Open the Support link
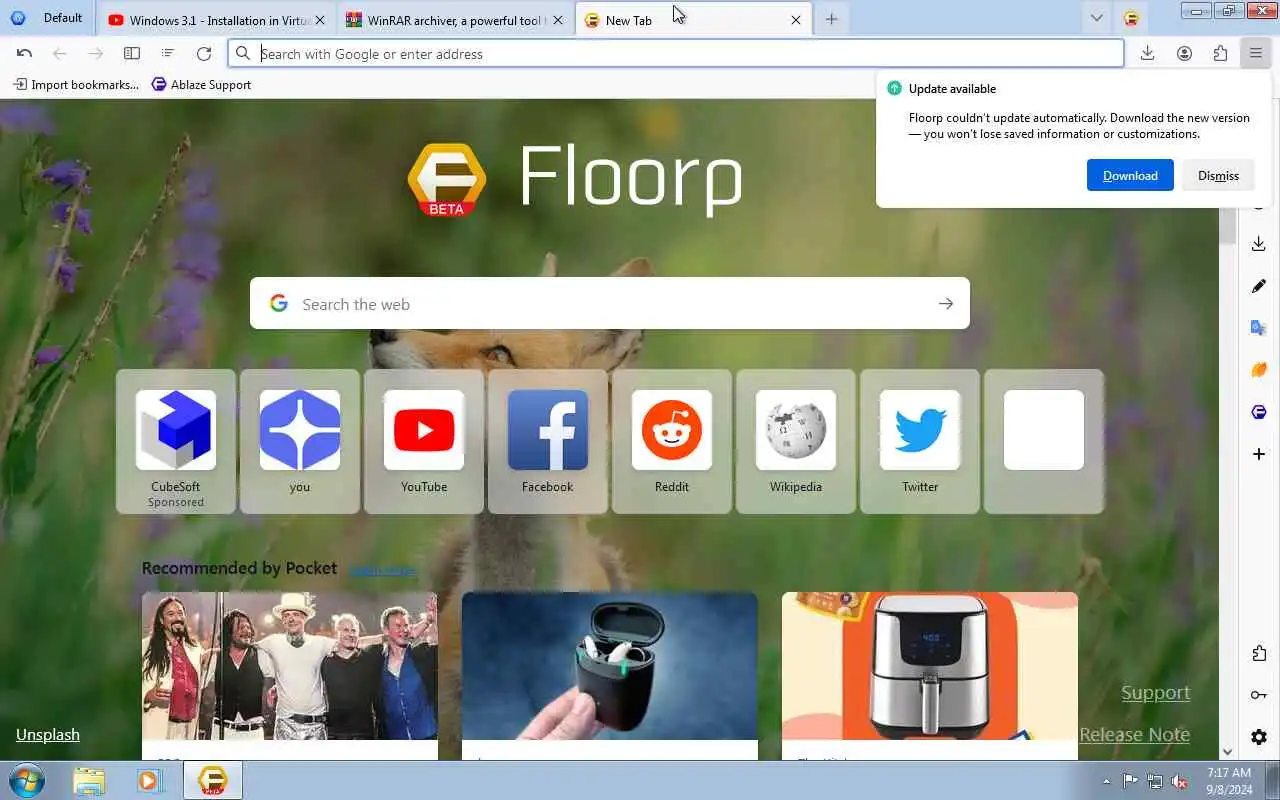This screenshot has width=1280, height=800. click(1155, 692)
